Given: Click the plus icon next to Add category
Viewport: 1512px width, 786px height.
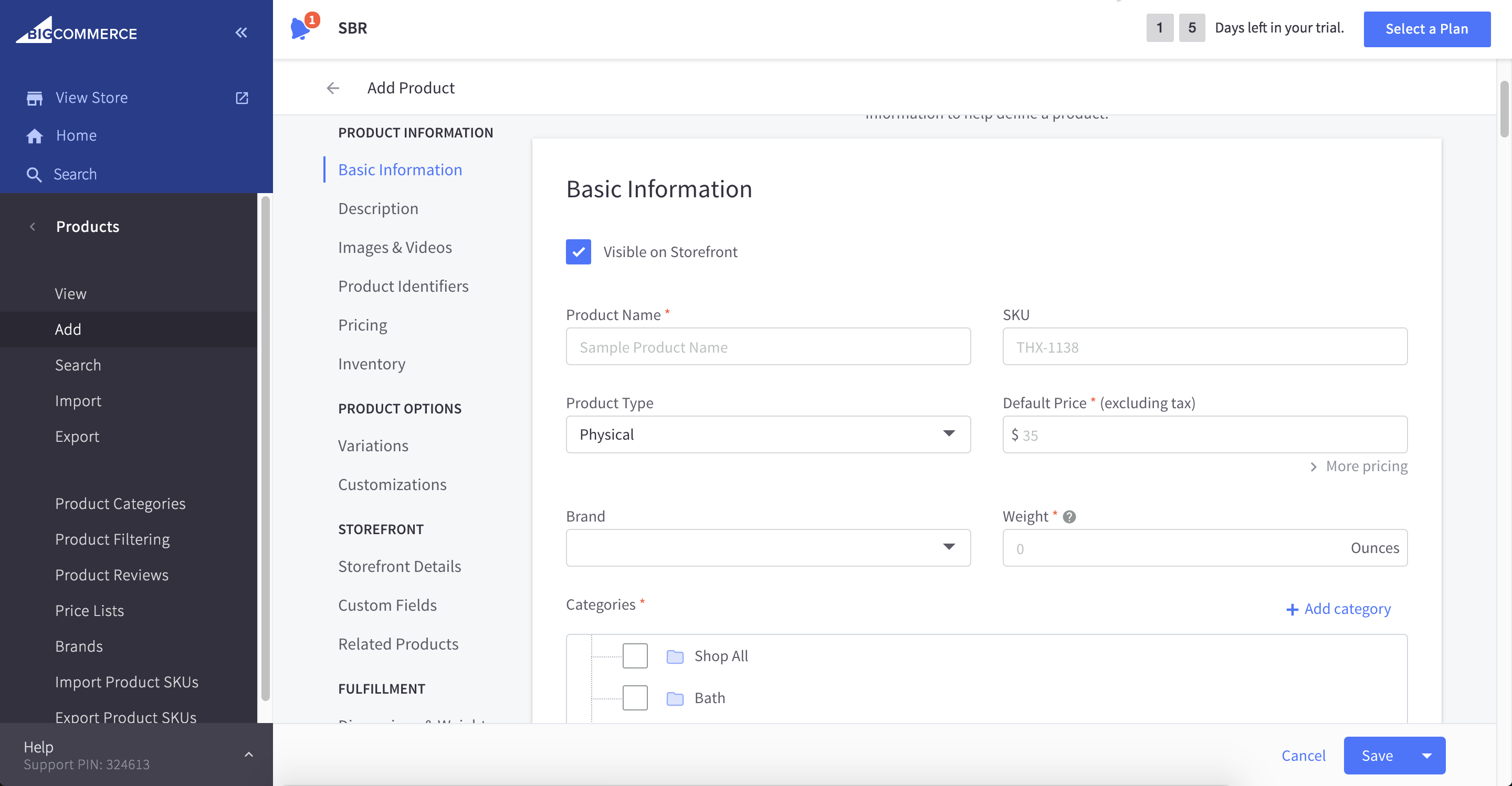Looking at the screenshot, I should [x=1292, y=610].
